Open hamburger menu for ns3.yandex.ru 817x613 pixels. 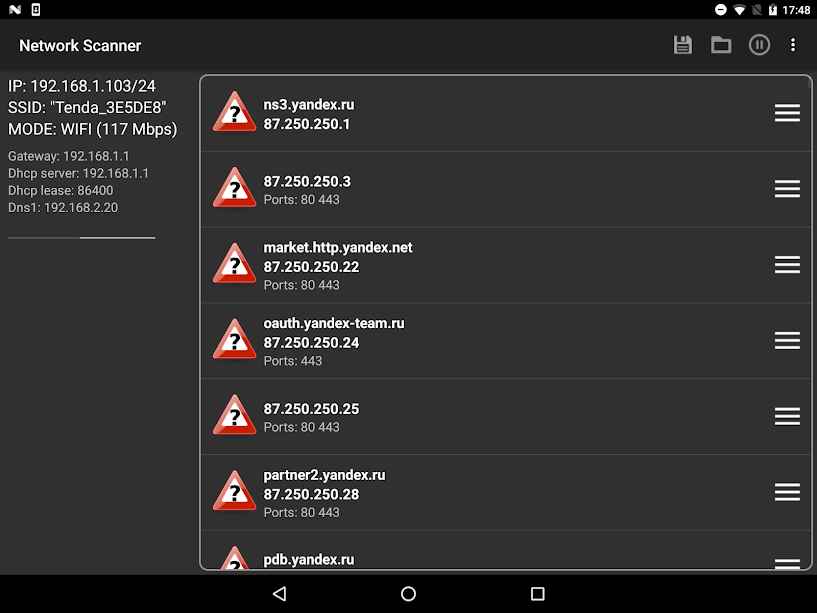coord(787,113)
